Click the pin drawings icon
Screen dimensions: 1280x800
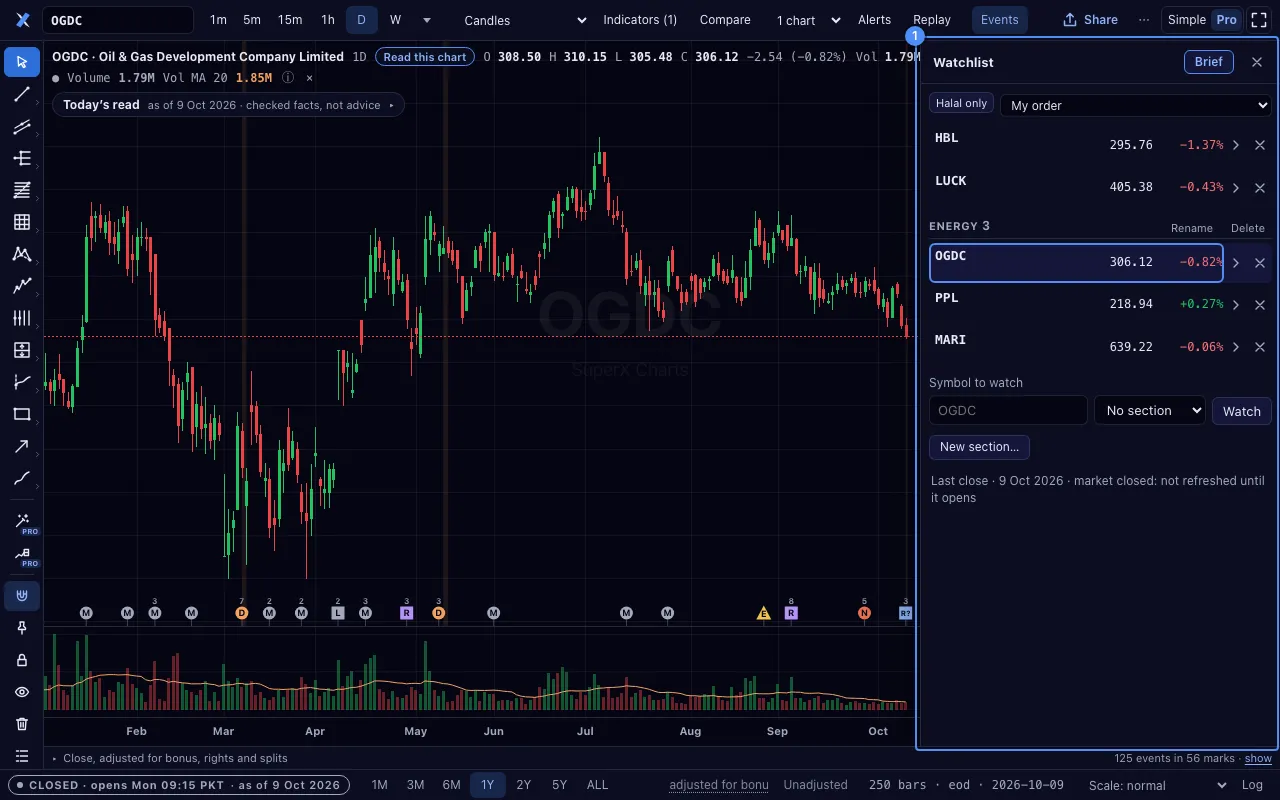pos(22,628)
